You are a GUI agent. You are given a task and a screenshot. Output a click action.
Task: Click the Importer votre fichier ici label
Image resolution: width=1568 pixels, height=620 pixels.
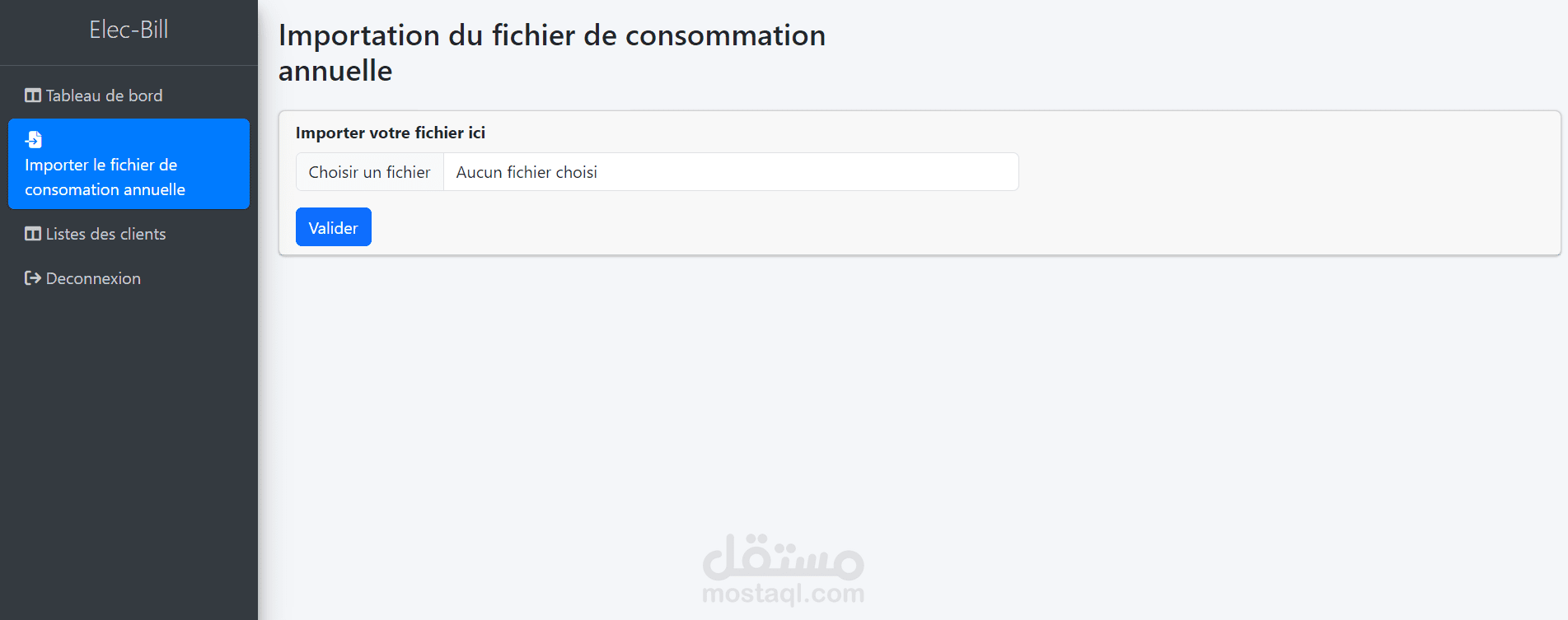[x=390, y=133]
